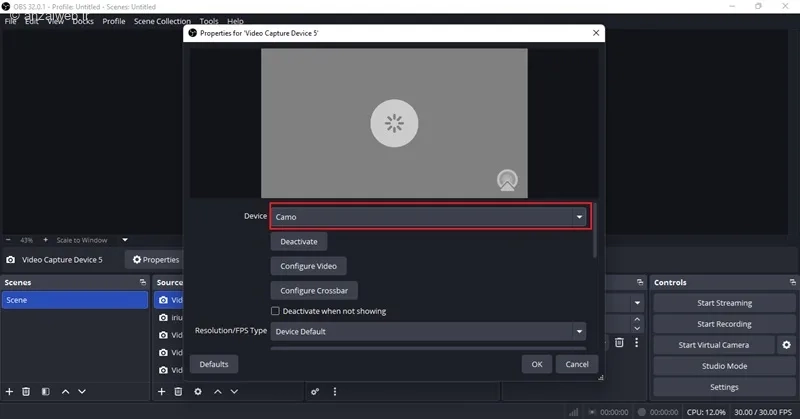
Task: Toggle Studio Mode
Action: 724,366
